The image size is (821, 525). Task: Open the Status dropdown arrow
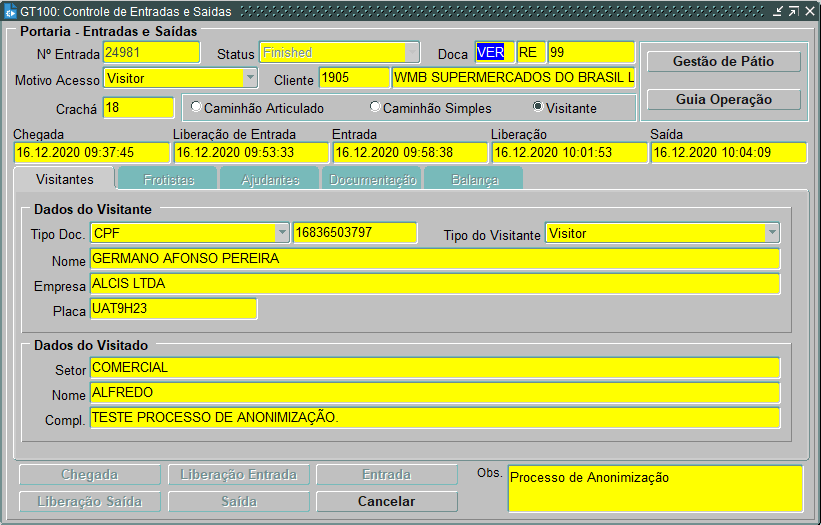coord(412,52)
